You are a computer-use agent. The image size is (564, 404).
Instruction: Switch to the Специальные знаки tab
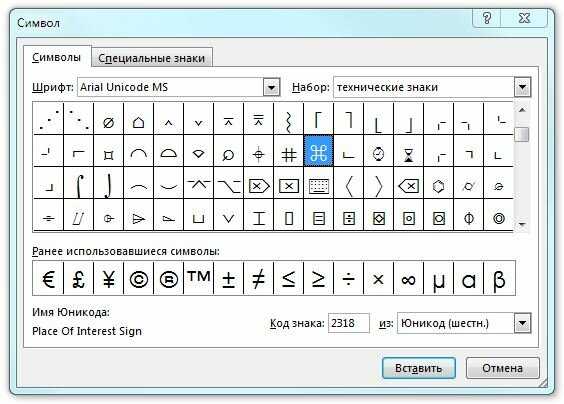[x=152, y=58]
